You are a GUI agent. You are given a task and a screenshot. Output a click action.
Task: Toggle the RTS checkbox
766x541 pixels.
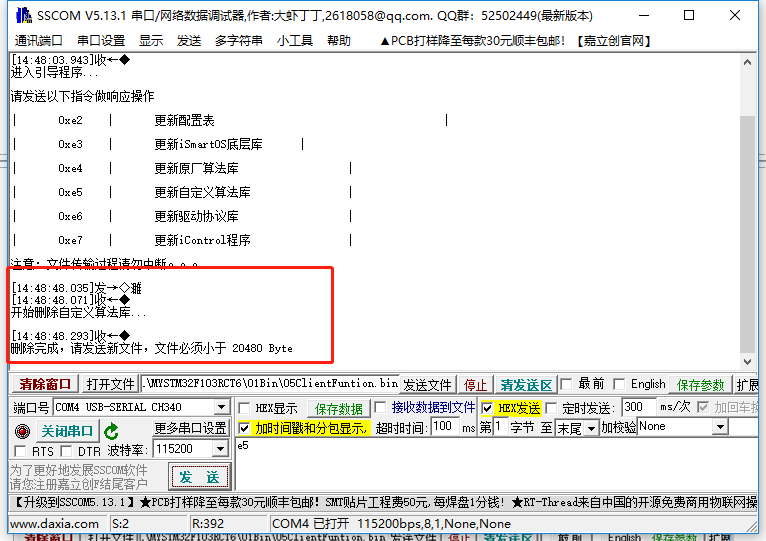pos(21,451)
